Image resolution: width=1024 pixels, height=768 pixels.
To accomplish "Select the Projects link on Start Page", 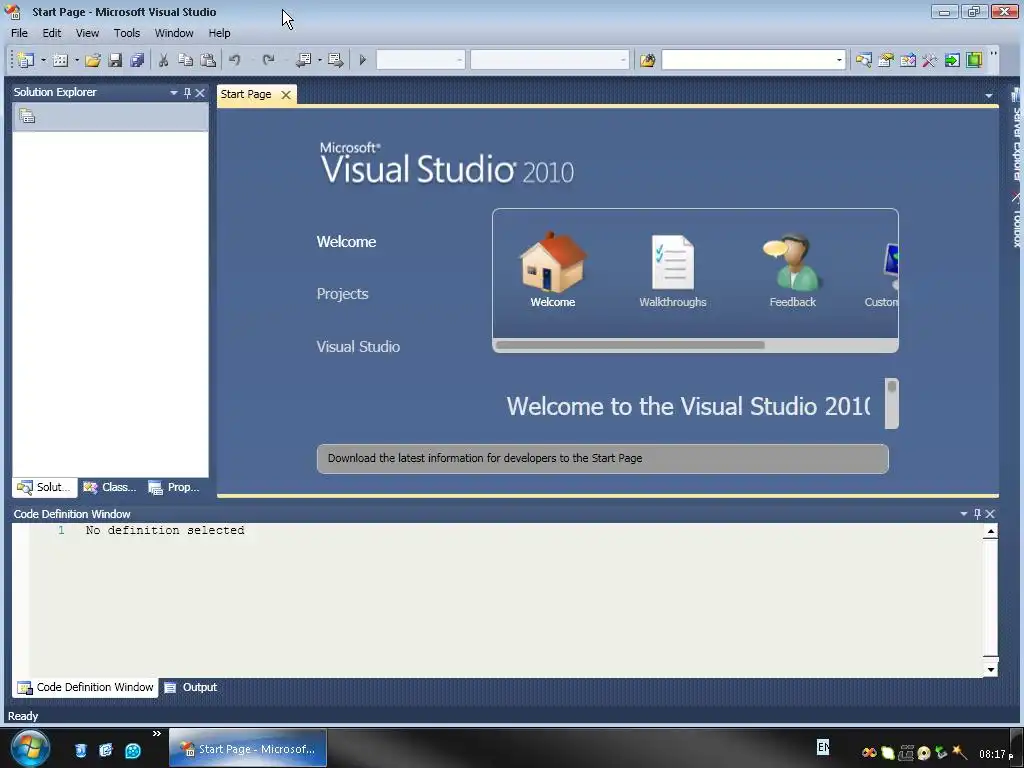I will pos(342,294).
